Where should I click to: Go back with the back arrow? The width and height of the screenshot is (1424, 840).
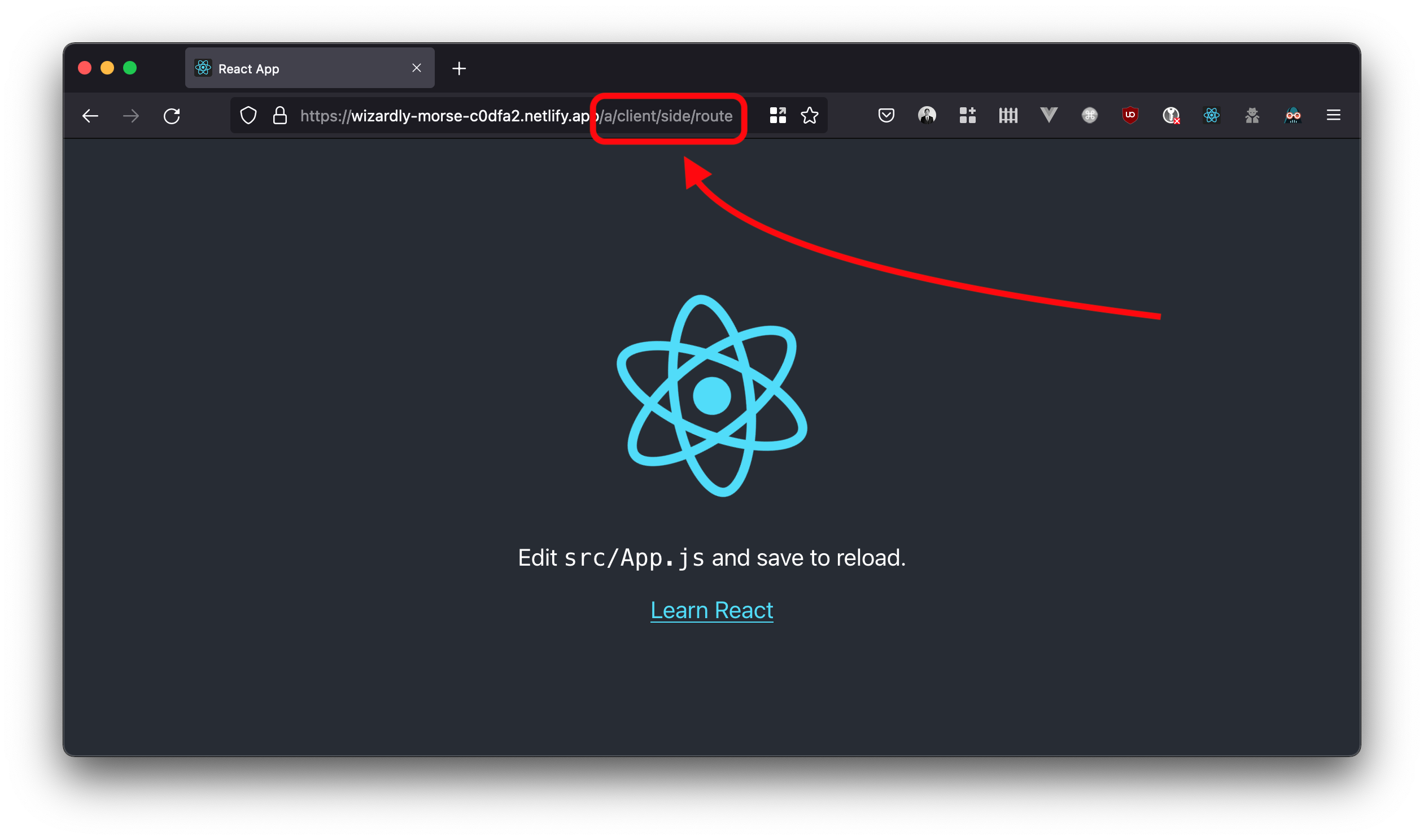pos(90,116)
